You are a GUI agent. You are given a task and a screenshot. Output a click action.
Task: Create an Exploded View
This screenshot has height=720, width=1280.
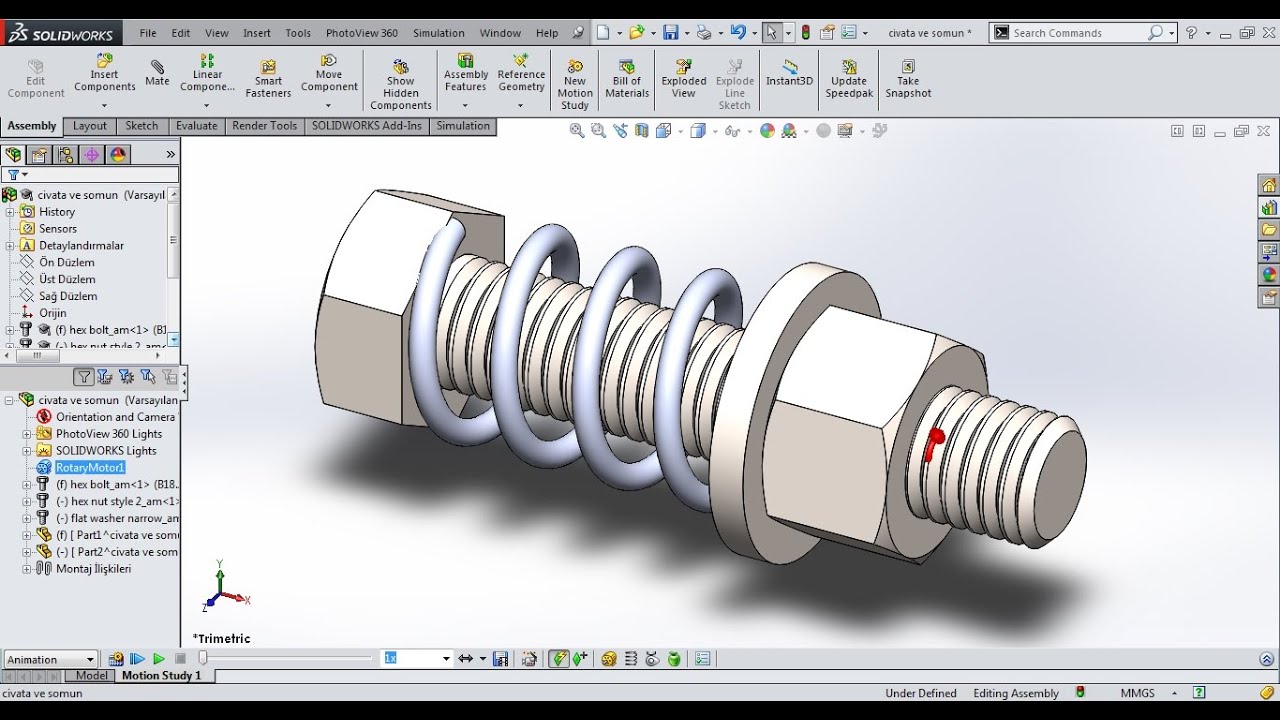[684, 79]
